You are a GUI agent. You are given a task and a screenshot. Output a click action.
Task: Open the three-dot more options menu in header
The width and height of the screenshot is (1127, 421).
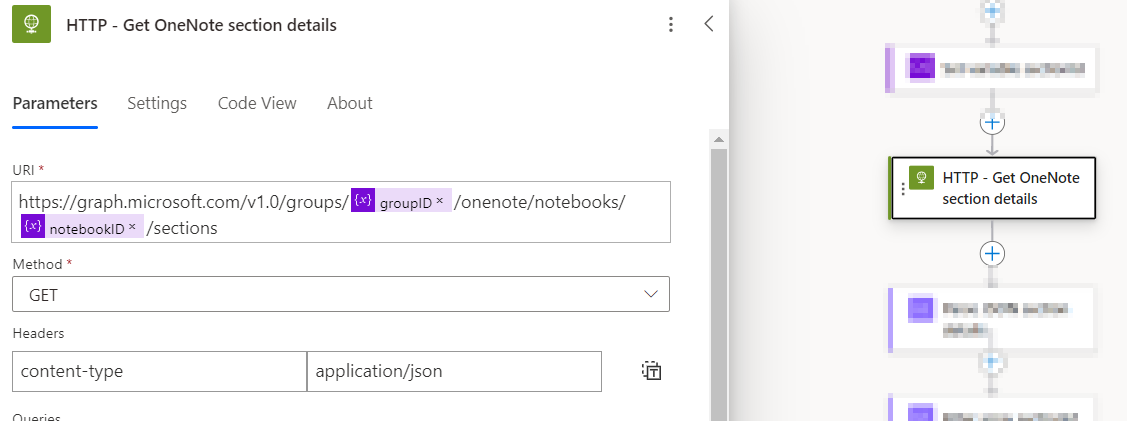click(x=671, y=25)
